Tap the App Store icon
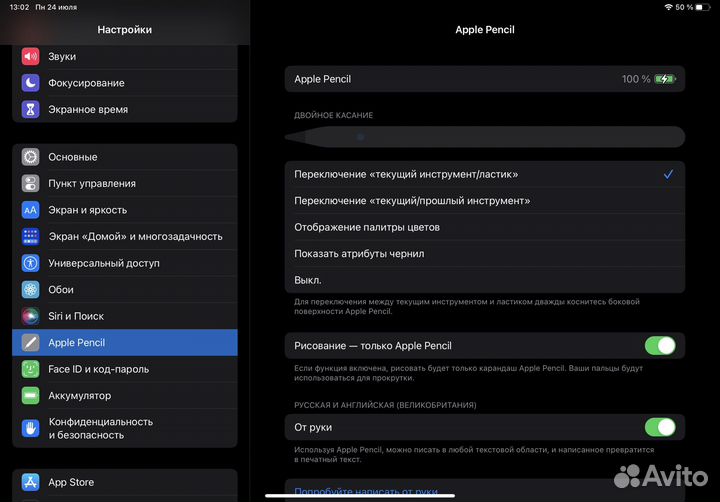This screenshot has width=720, height=502. (31, 482)
